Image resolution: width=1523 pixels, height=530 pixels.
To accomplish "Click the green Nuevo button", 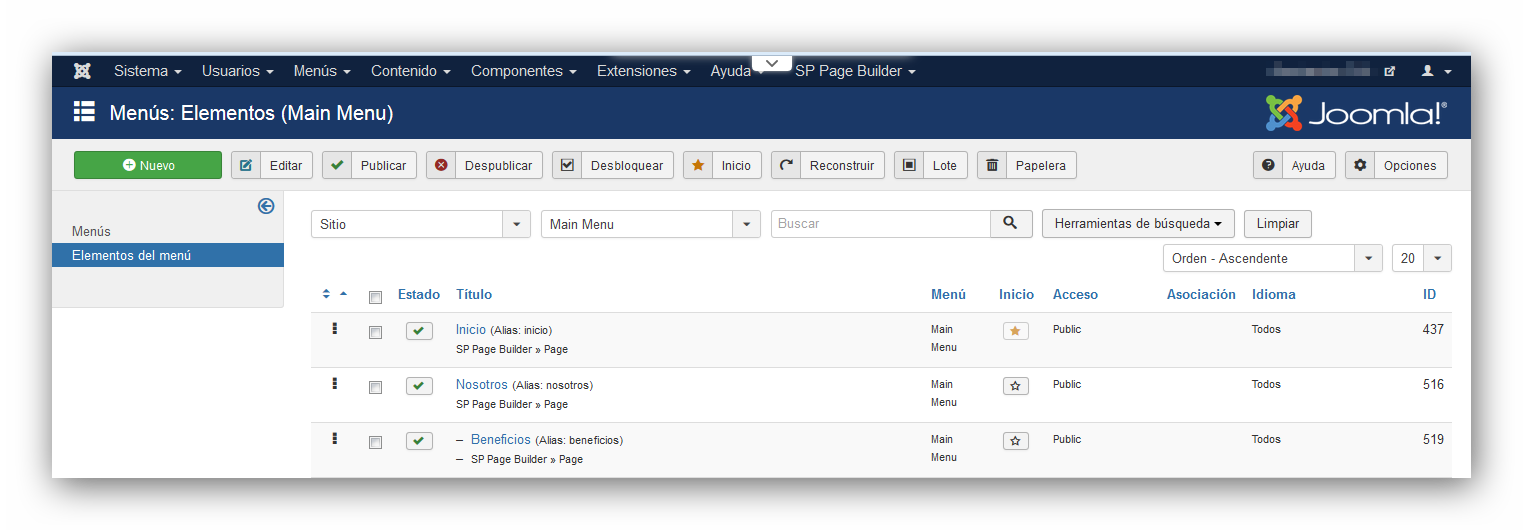I will click(x=148, y=165).
